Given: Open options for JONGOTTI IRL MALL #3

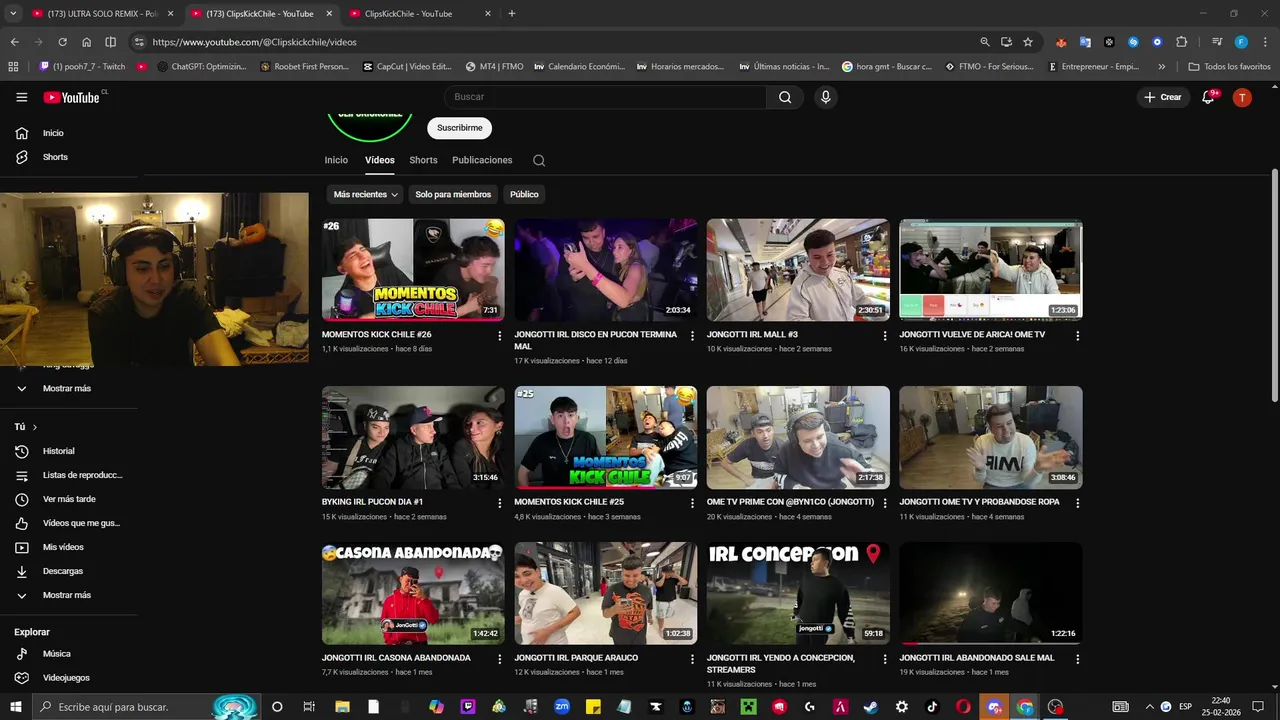Looking at the screenshot, I should coord(885,336).
